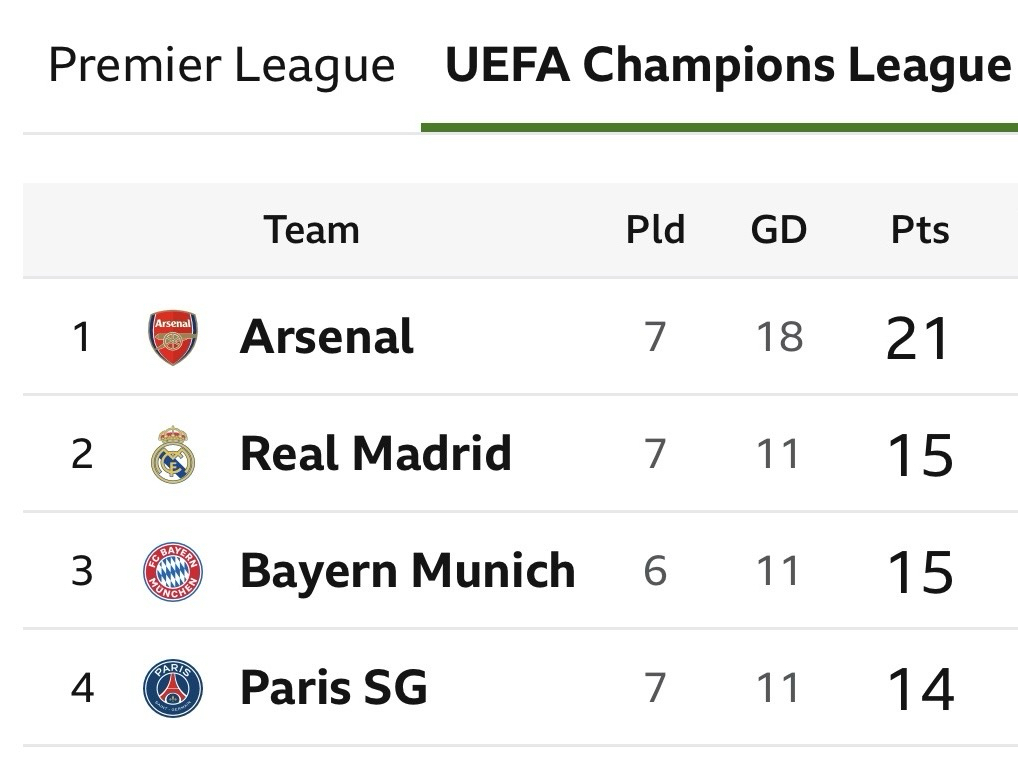
Task: Click Paris SG's 14 points value
Action: tap(919, 690)
